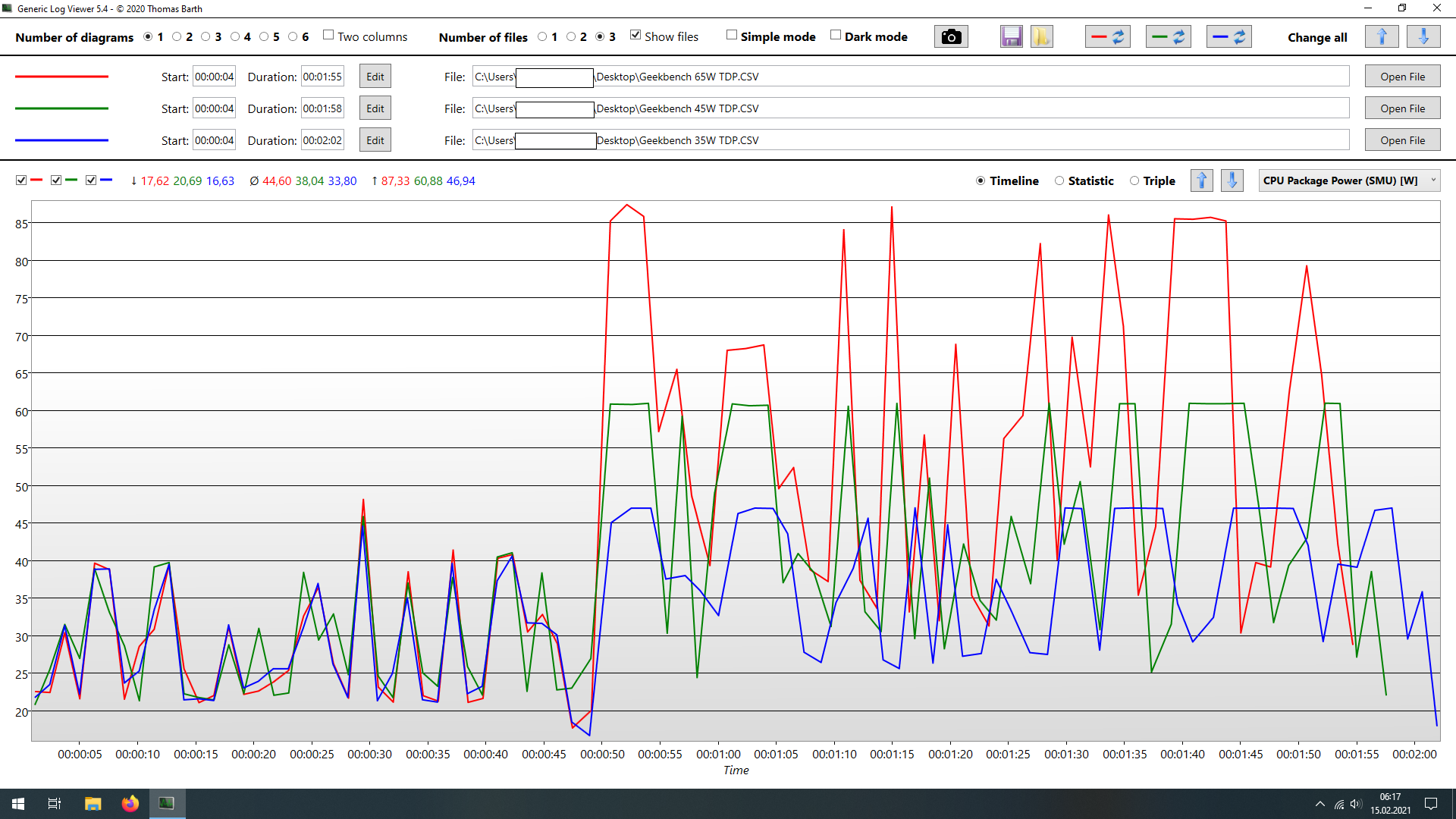Image resolution: width=1456 pixels, height=819 pixels.
Task: Click the Change all up arrow
Action: [x=1382, y=36]
